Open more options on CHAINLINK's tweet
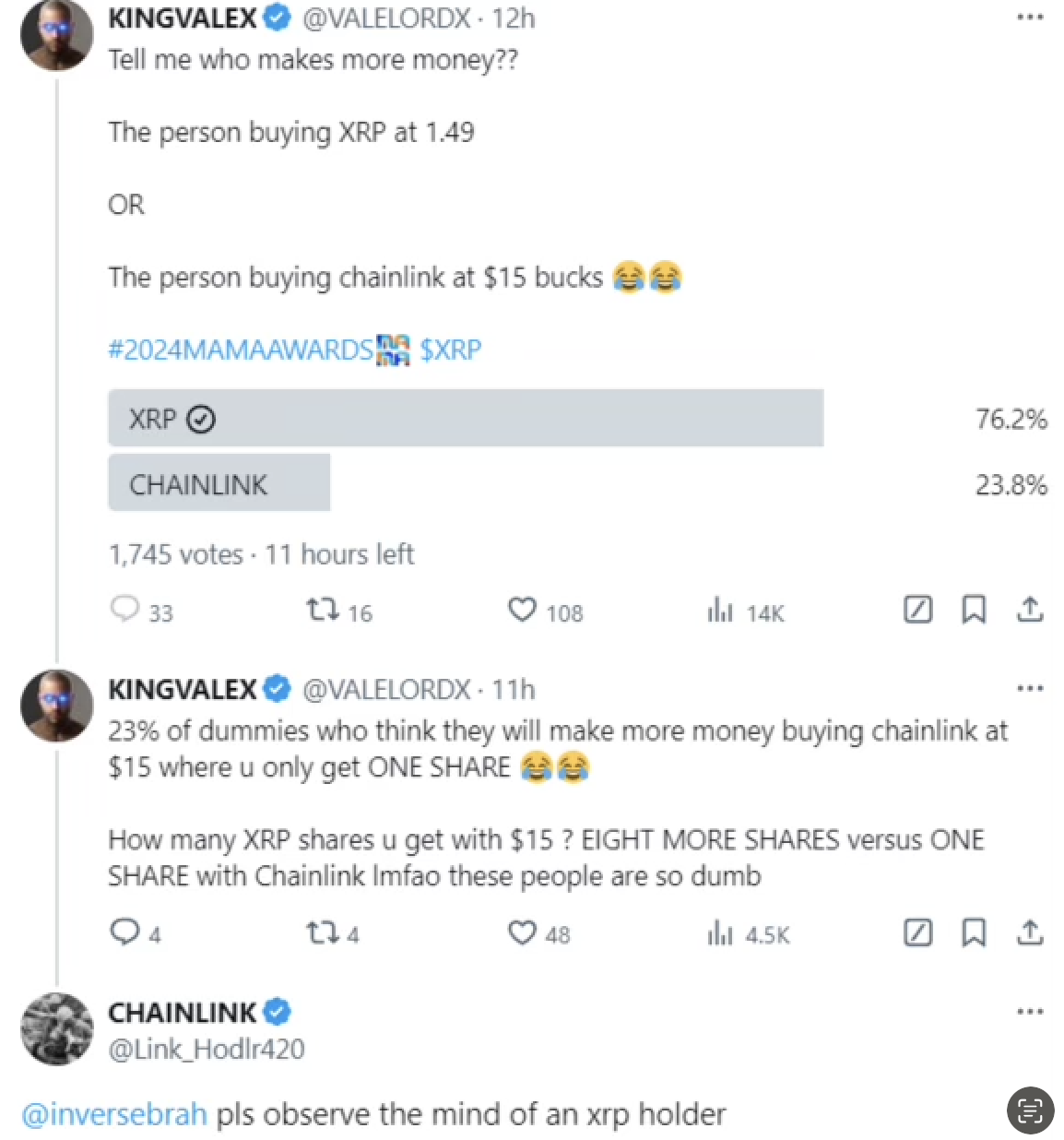This screenshot has height=1140, width=1064. [x=1029, y=1012]
